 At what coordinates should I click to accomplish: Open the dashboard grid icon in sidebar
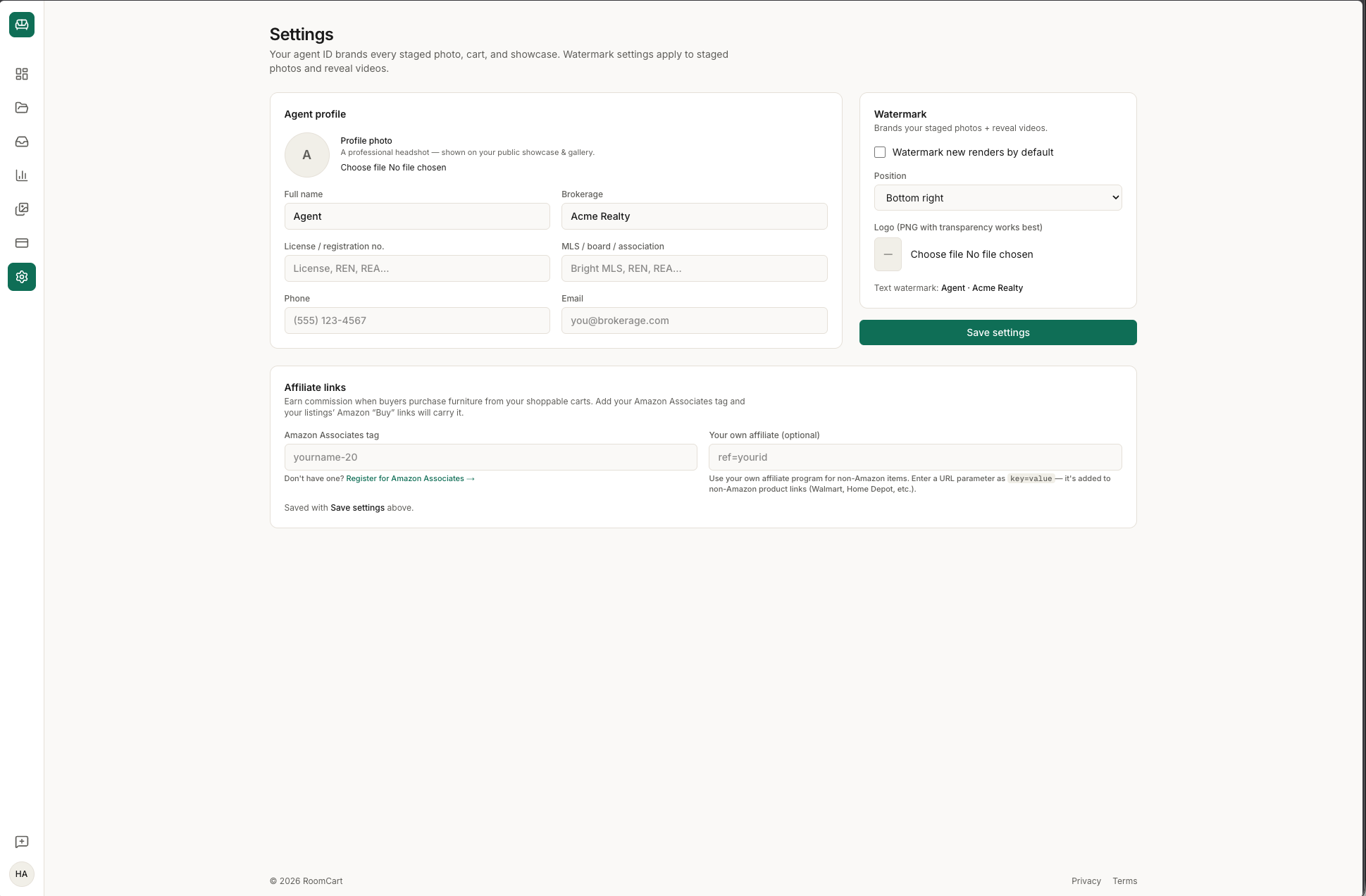click(22, 74)
